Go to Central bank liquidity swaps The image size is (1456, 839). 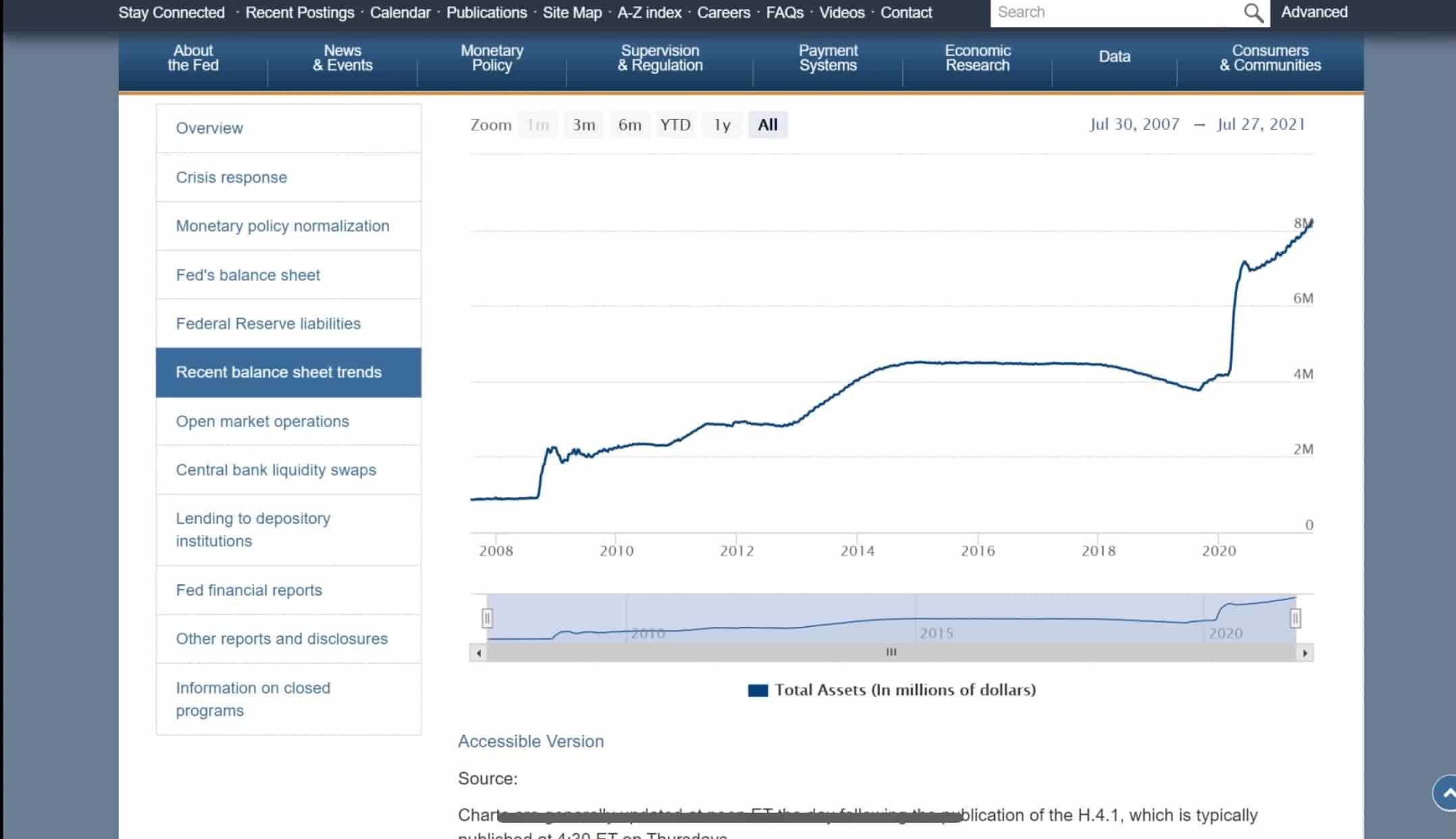point(276,469)
